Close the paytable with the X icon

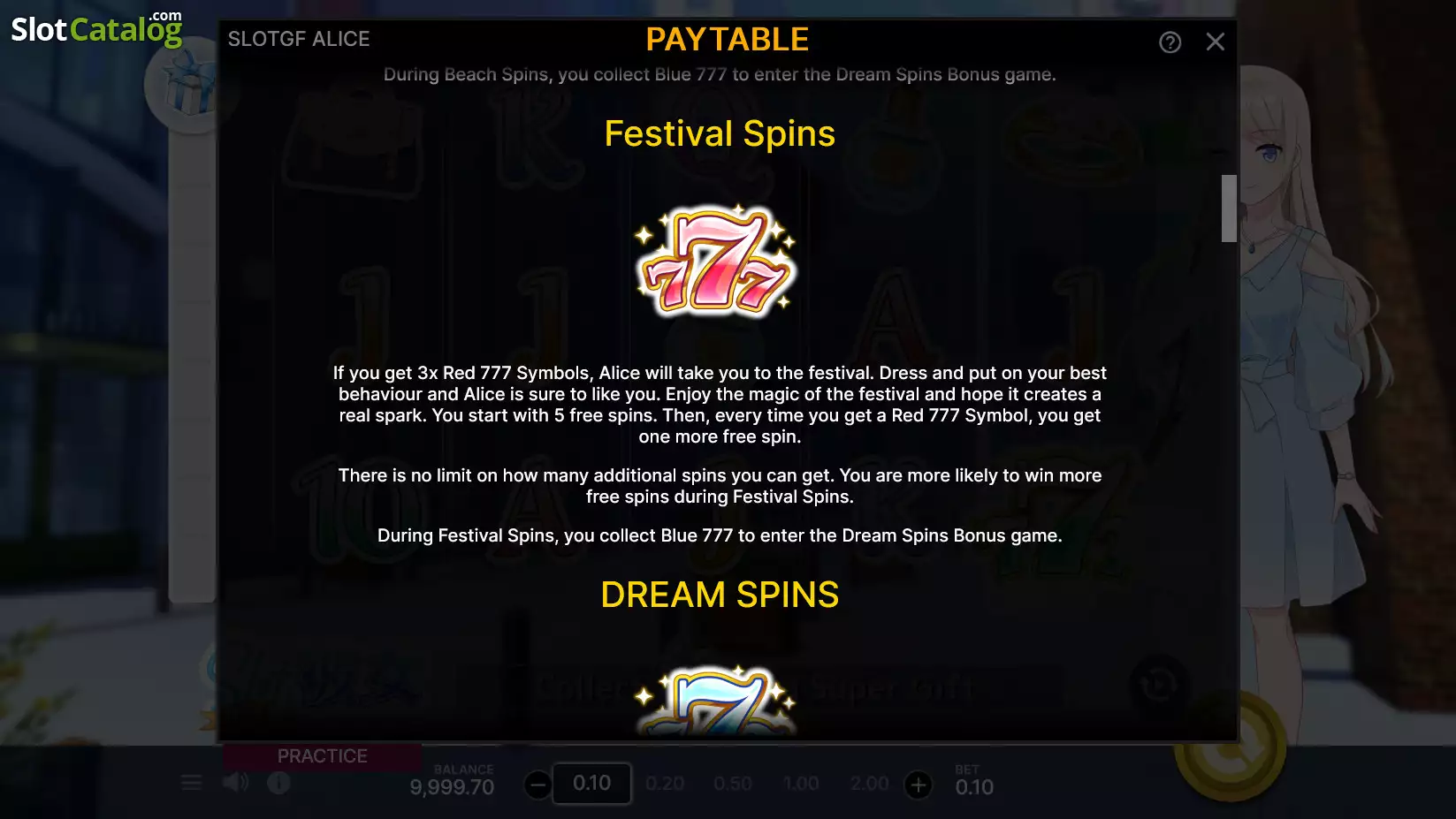click(x=1216, y=42)
